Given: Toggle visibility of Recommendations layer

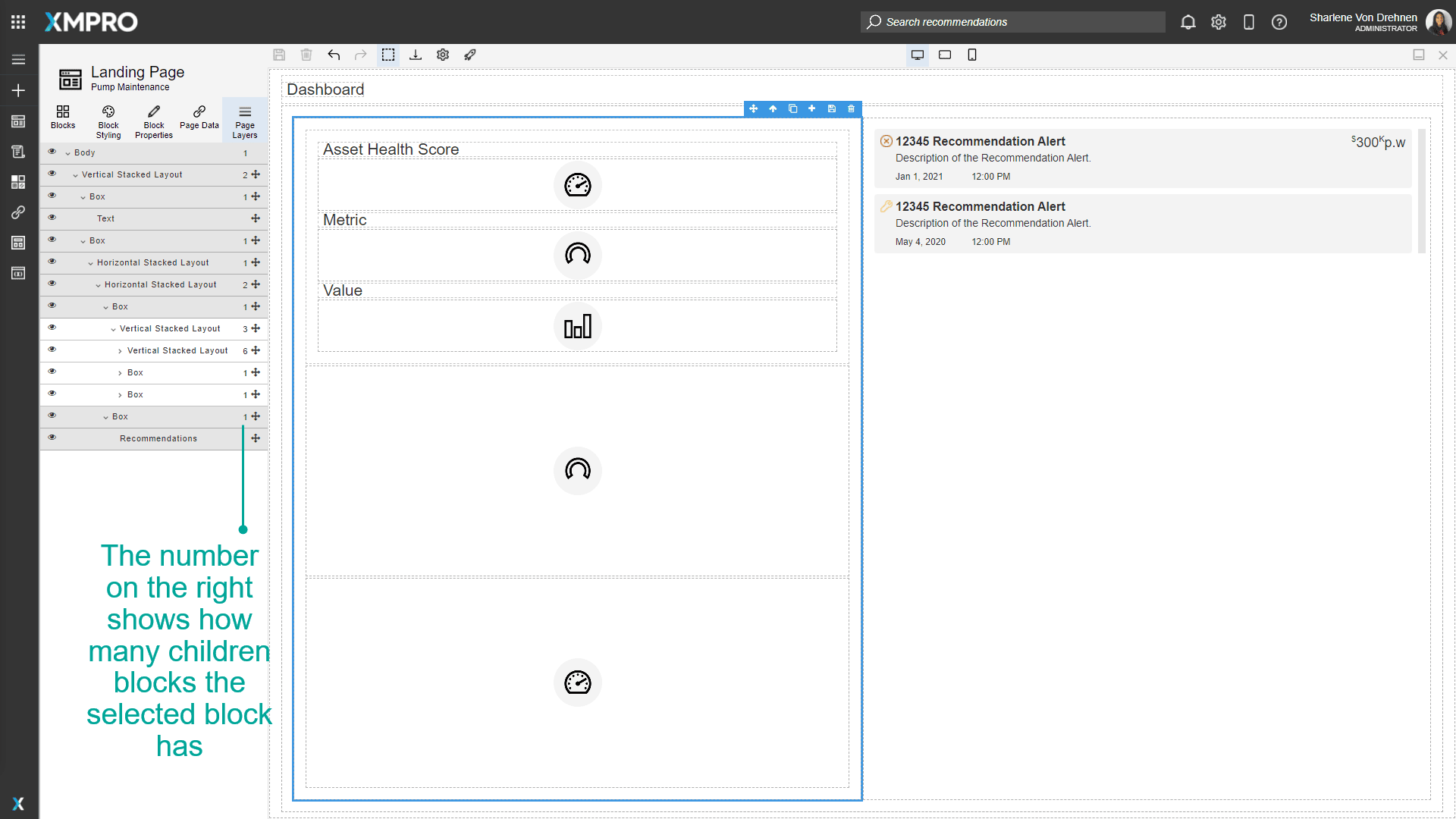Looking at the screenshot, I should [x=52, y=438].
